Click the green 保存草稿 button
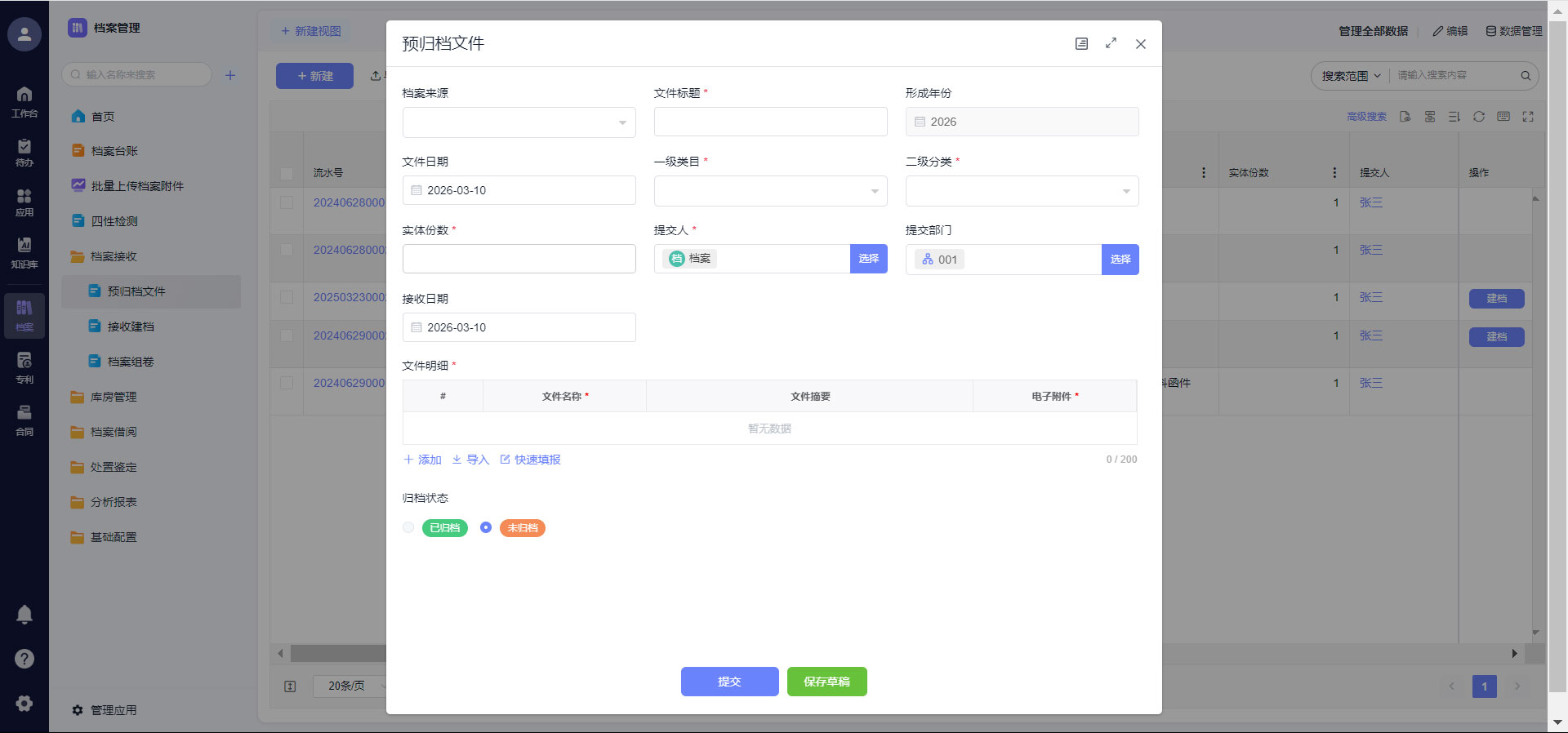The image size is (1568, 733). point(826,682)
